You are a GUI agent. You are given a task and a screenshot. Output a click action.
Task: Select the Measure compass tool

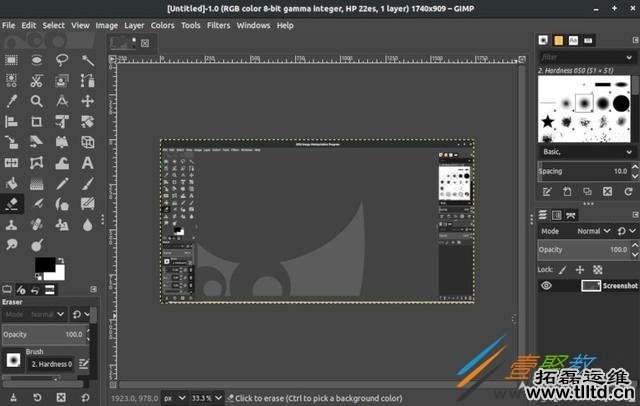tap(62, 101)
